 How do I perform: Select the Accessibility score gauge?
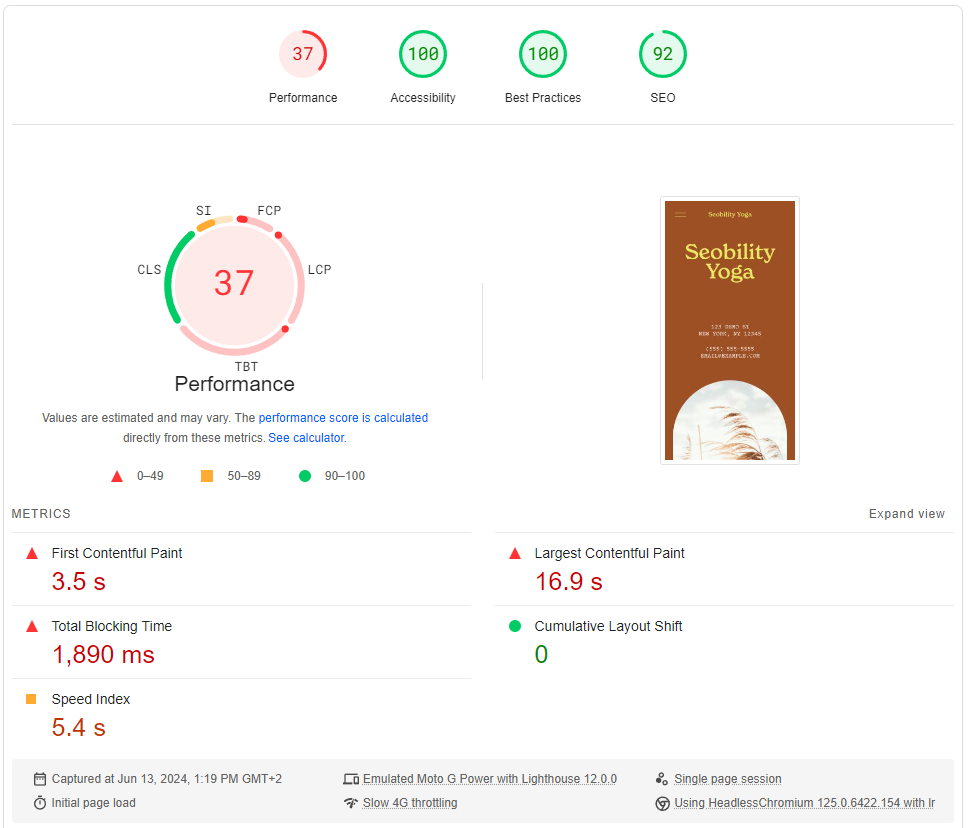pos(422,54)
